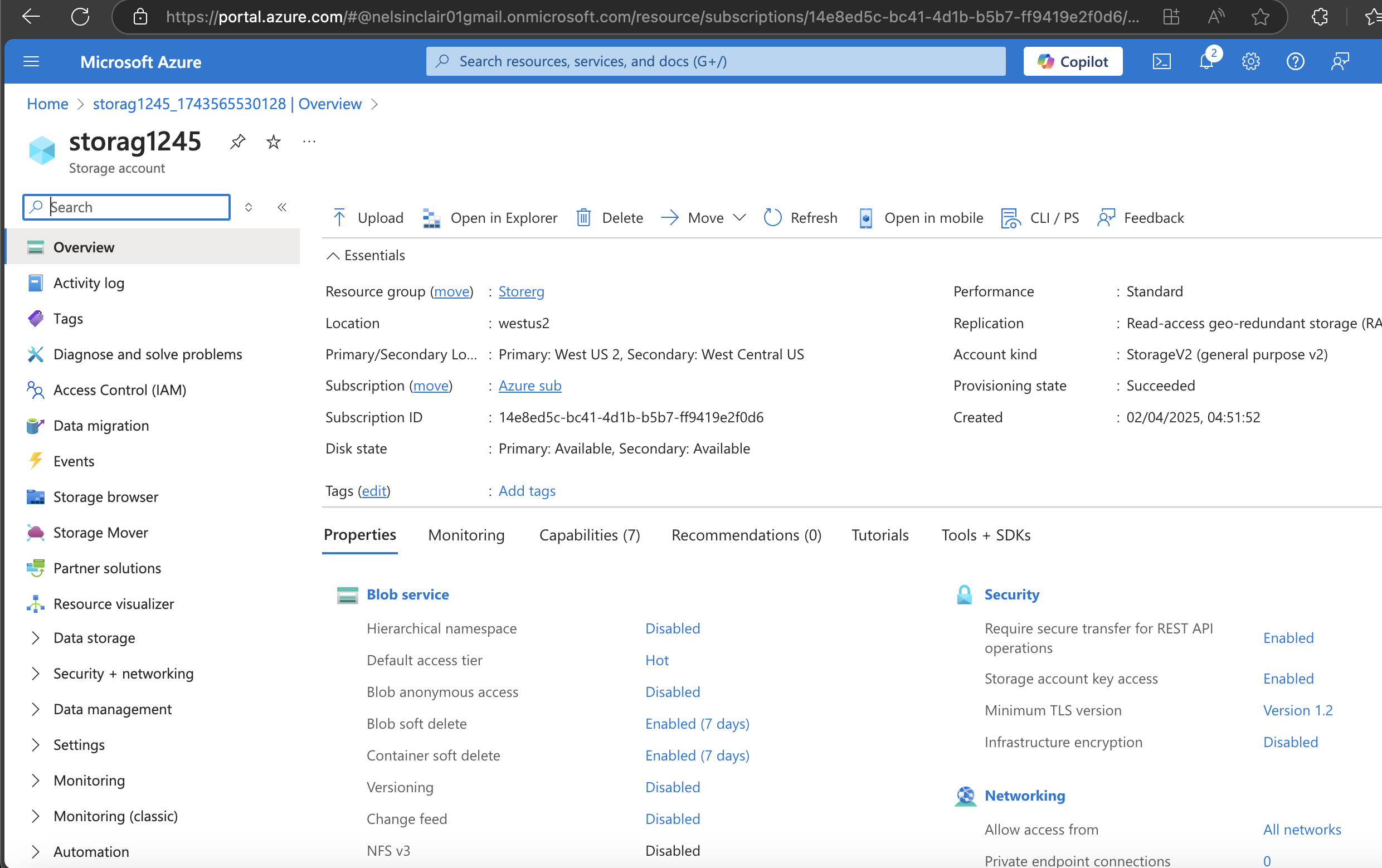Open notifications bell with badge 2

(x=1206, y=61)
